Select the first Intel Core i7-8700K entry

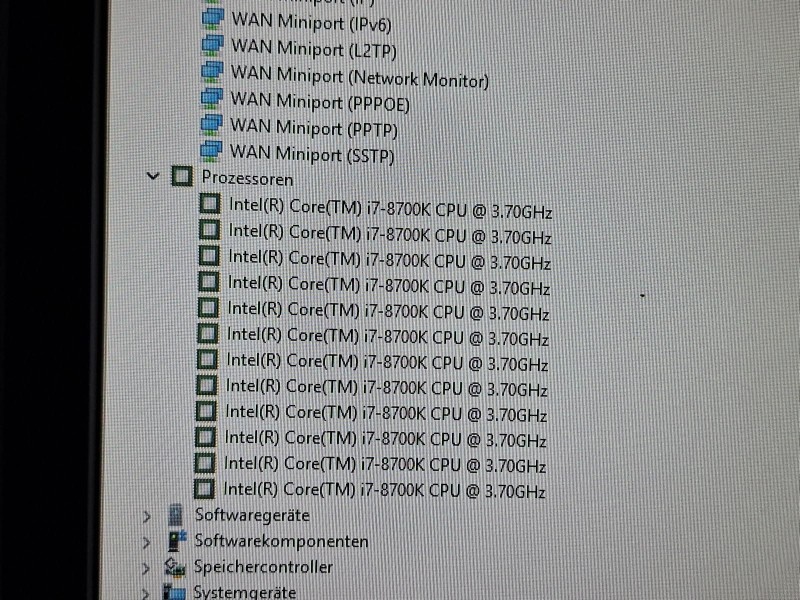[x=391, y=208]
